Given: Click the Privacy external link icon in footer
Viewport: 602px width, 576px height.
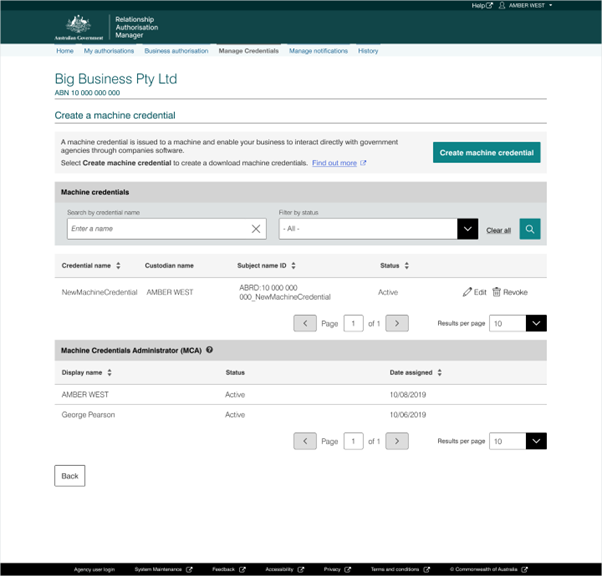Looking at the screenshot, I should 347,569.
